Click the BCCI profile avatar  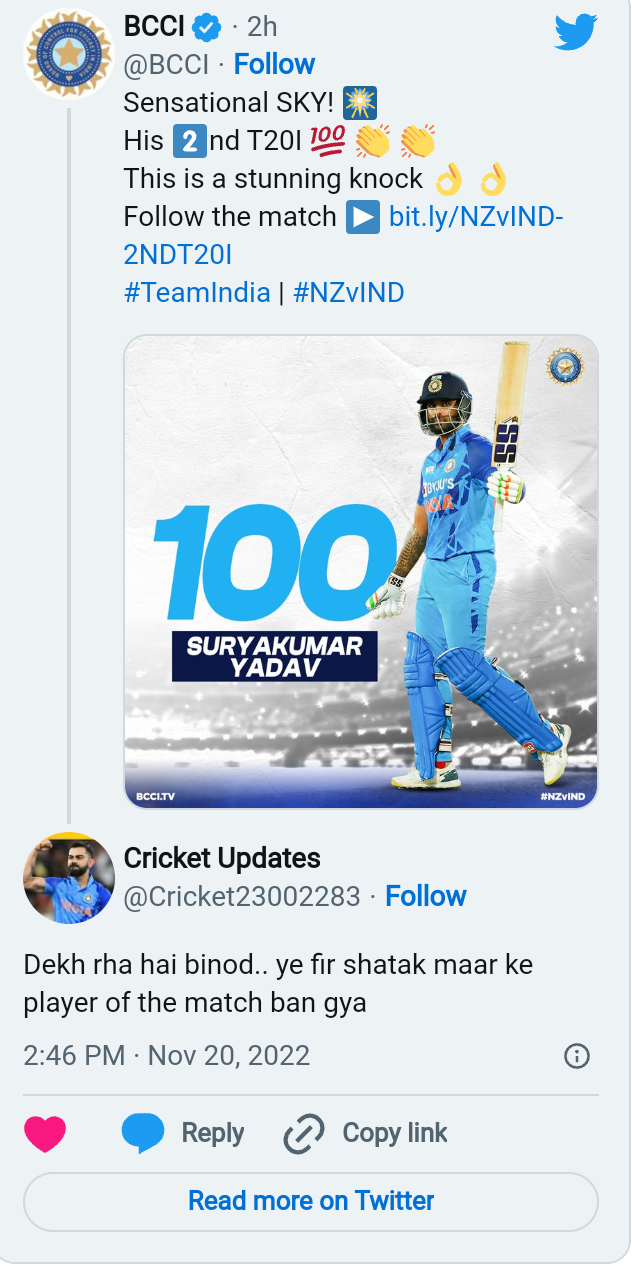click(68, 53)
